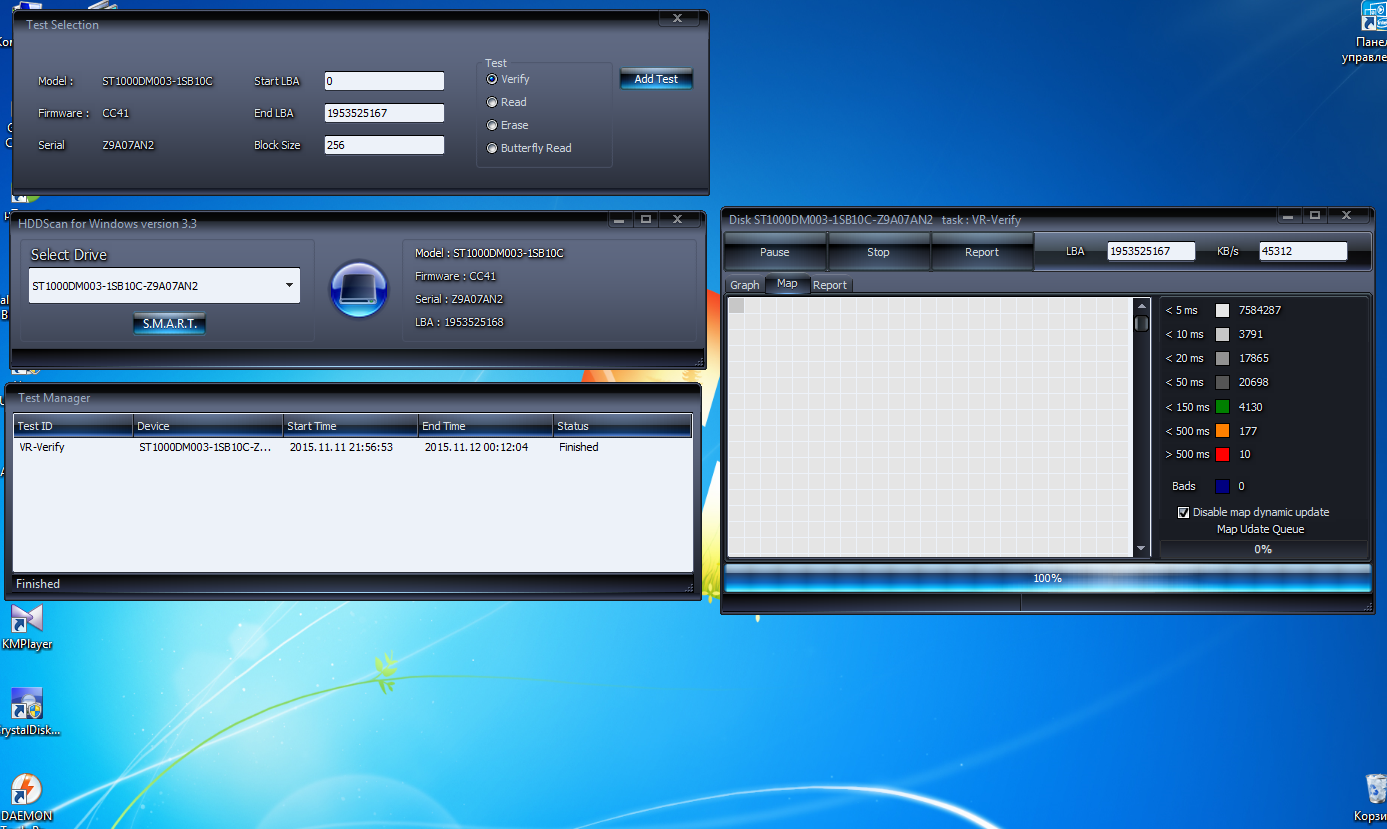Viewport: 1387px width, 829px height.
Task: Sort Test Manager by Status column
Action: [x=622, y=426]
